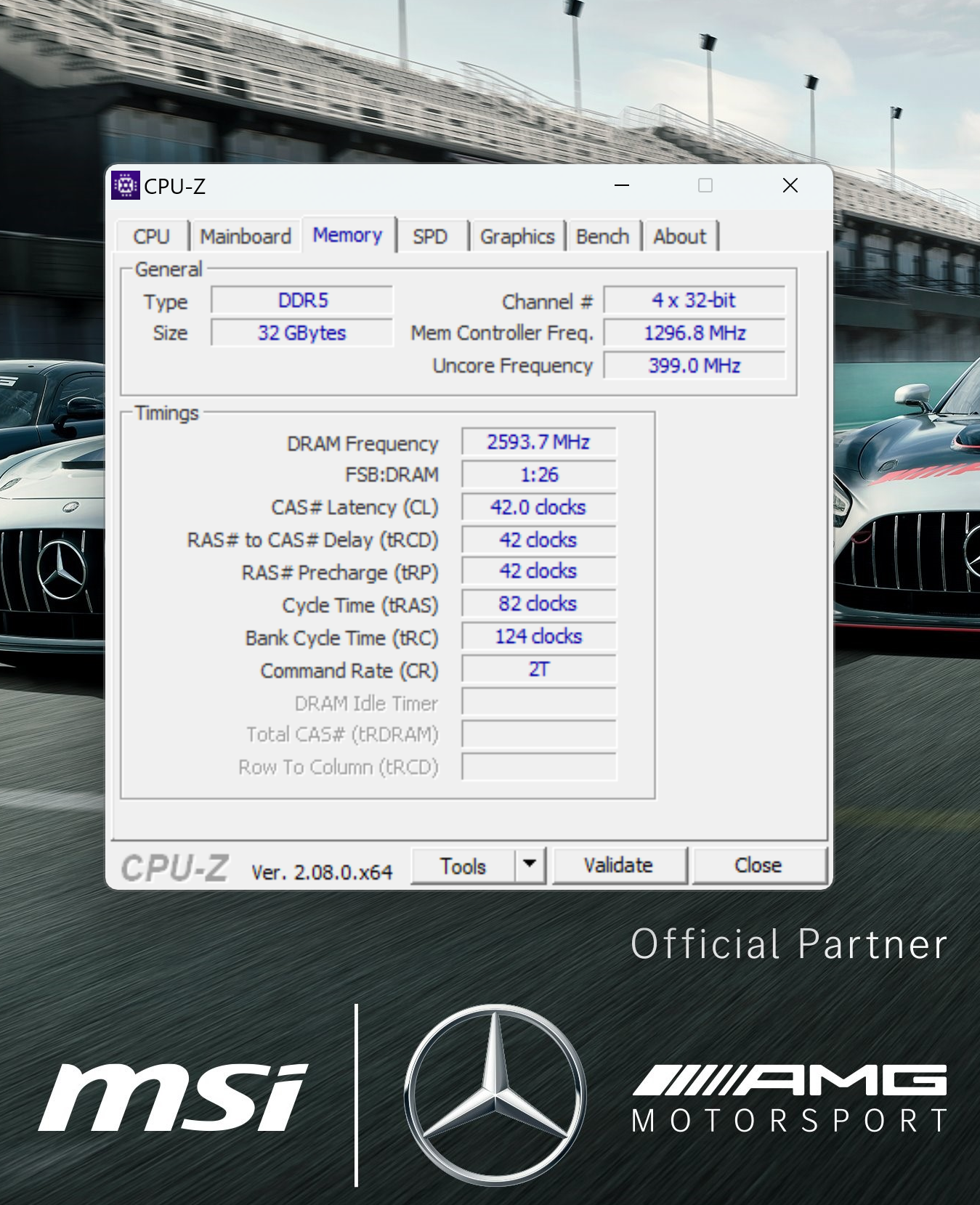Click the Validate button

[619, 865]
